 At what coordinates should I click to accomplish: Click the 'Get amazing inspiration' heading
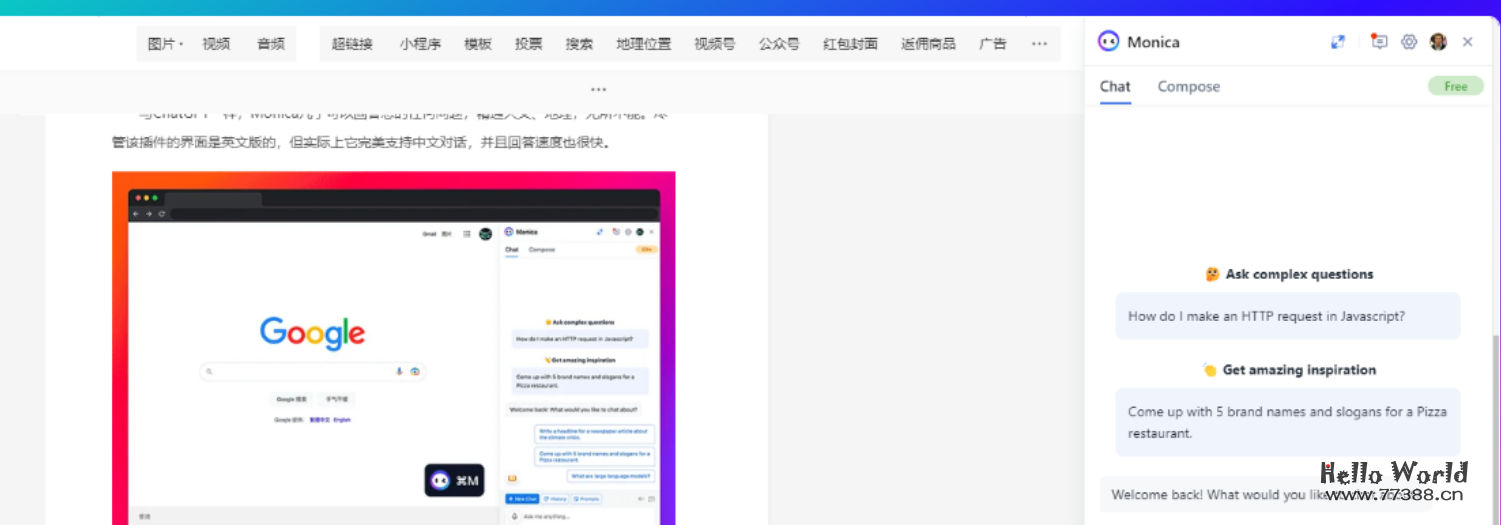[1289, 370]
